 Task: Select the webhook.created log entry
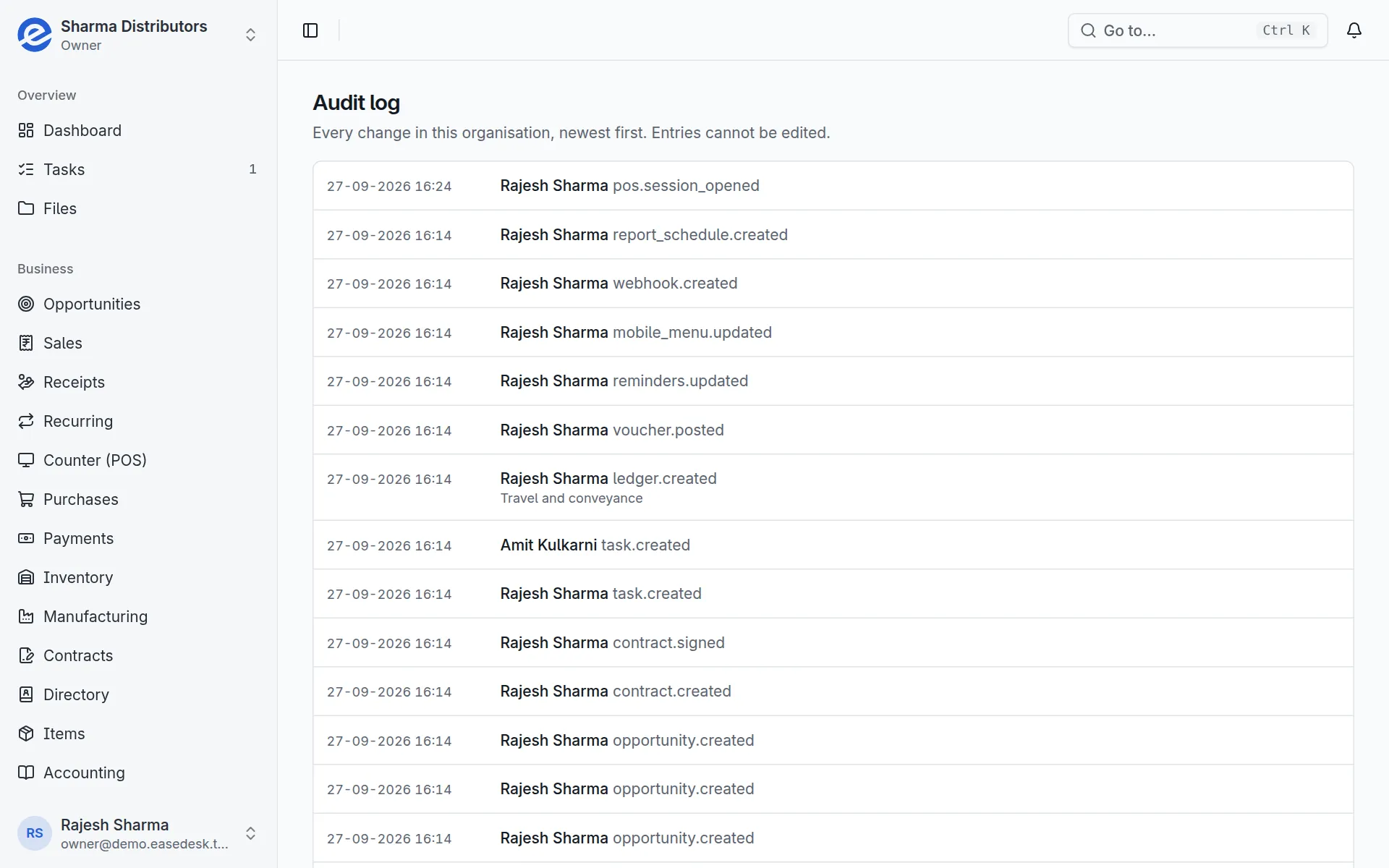(833, 284)
